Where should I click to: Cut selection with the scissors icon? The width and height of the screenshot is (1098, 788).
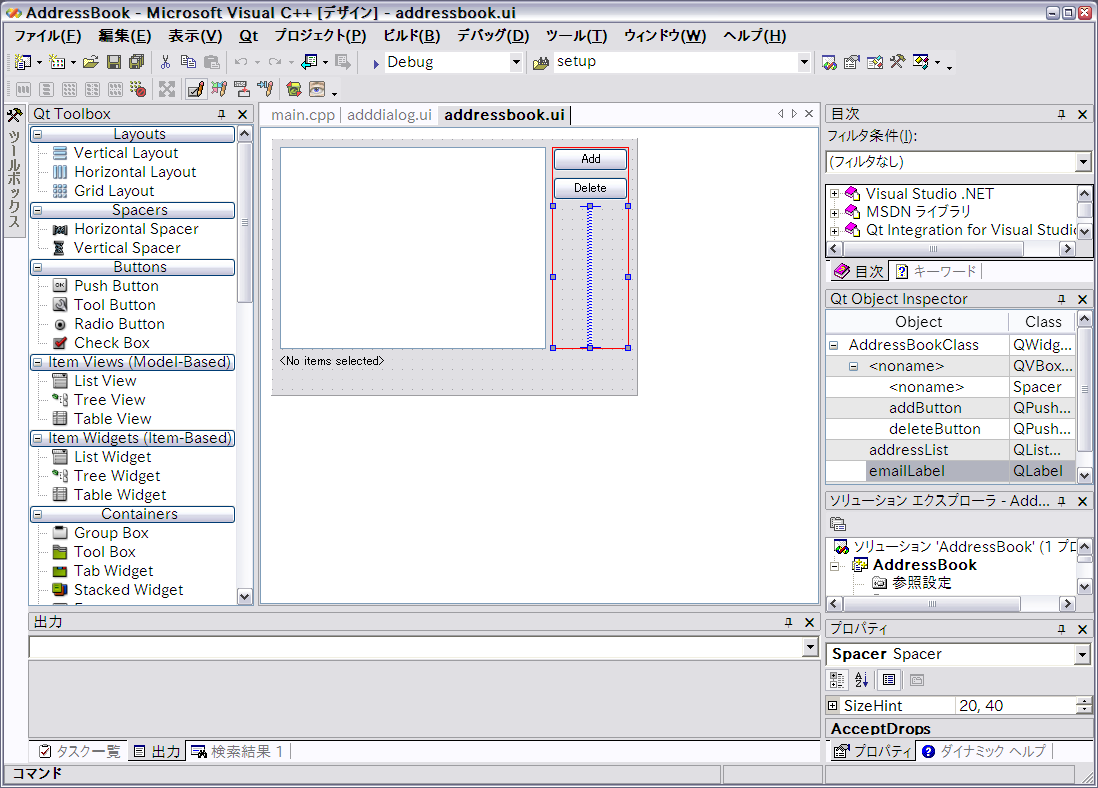point(165,62)
